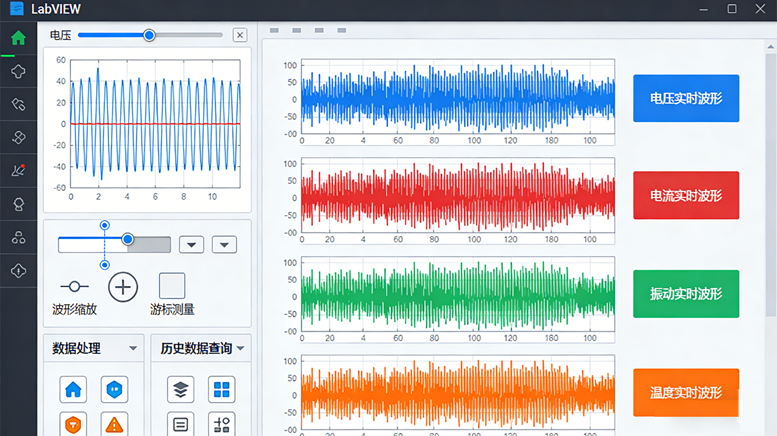Image resolution: width=777 pixels, height=436 pixels.
Task: Click the 振动实时波形 green button
Action: pyautogui.click(x=685, y=294)
